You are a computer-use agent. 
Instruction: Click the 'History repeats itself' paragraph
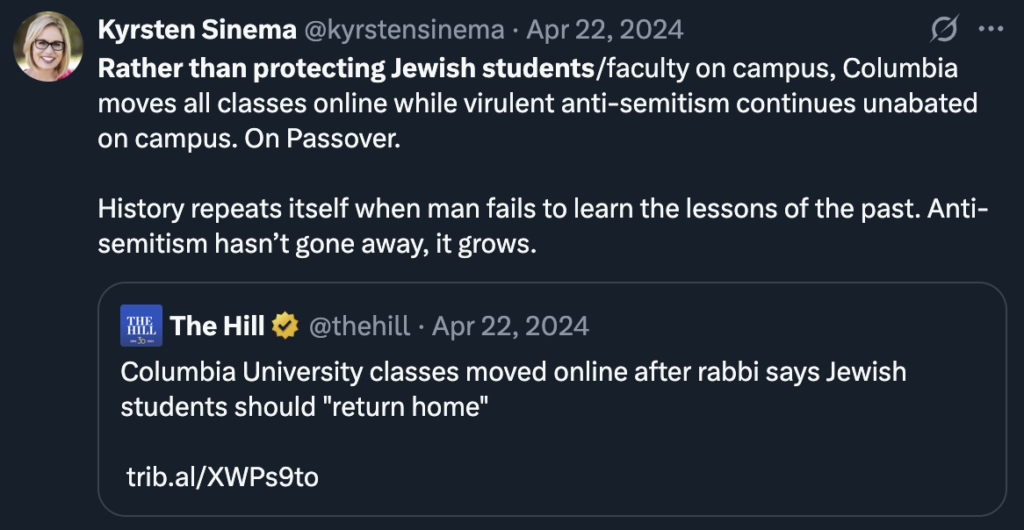pyautogui.click(x=540, y=210)
